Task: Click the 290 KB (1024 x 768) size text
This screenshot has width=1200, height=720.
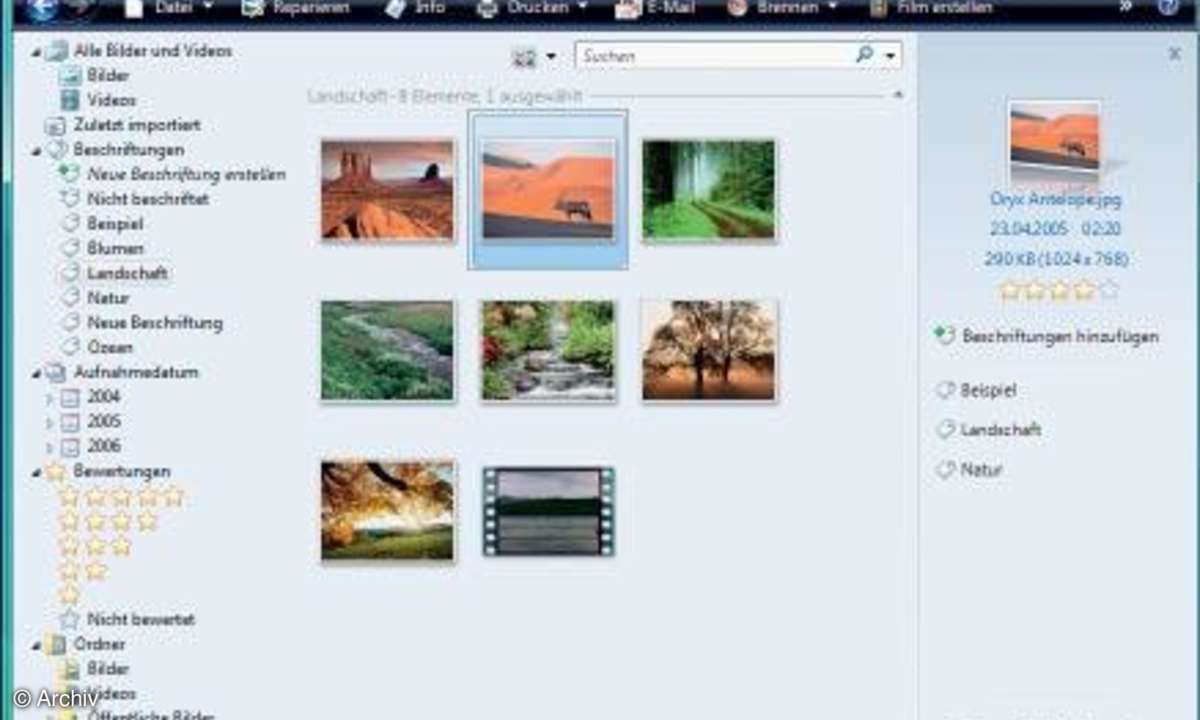Action: (1056, 259)
